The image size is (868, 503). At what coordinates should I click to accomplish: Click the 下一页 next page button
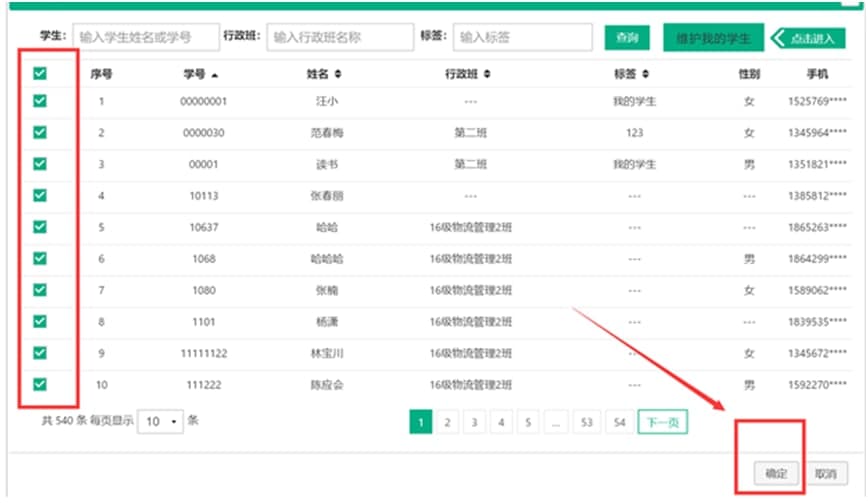662,423
